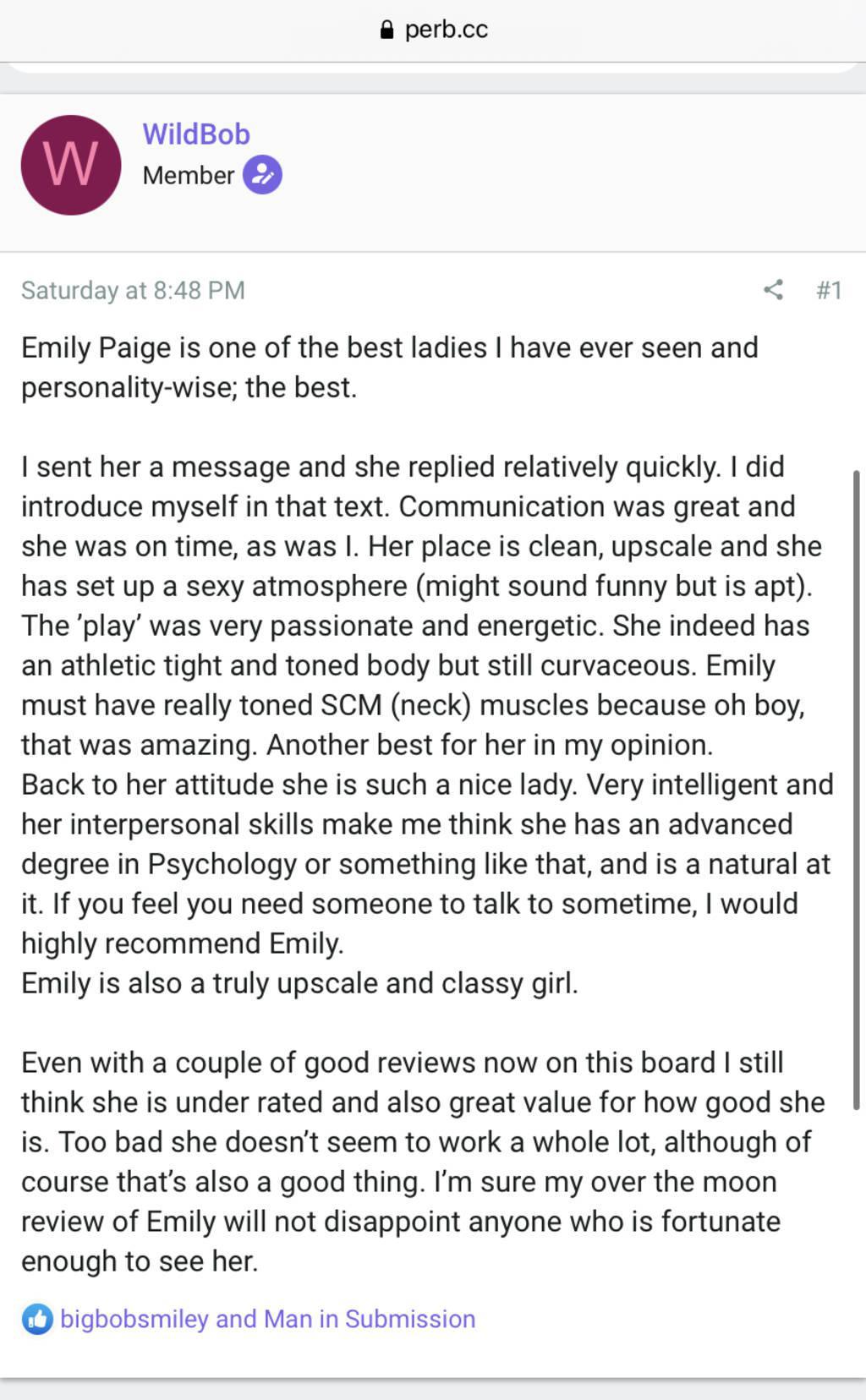
Task: Open the #1 post number link
Action: 829,290
